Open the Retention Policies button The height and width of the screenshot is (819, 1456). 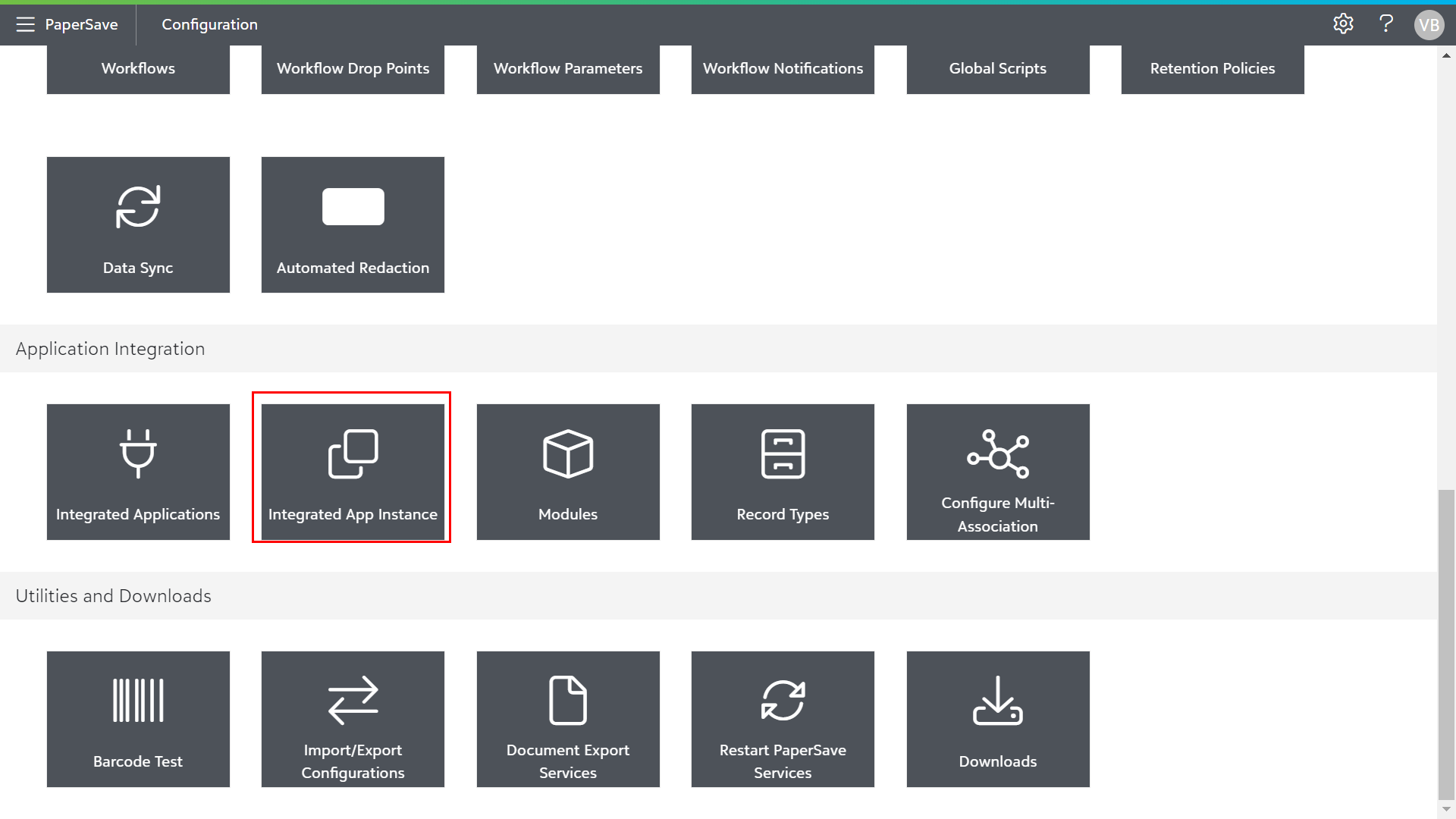coord(1213,68)
